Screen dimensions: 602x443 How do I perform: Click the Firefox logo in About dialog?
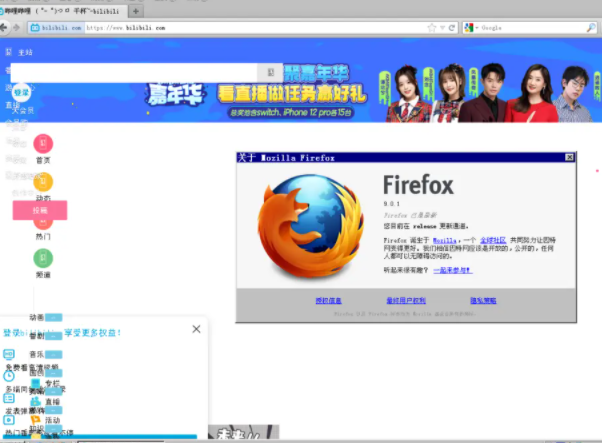point(311,226)
